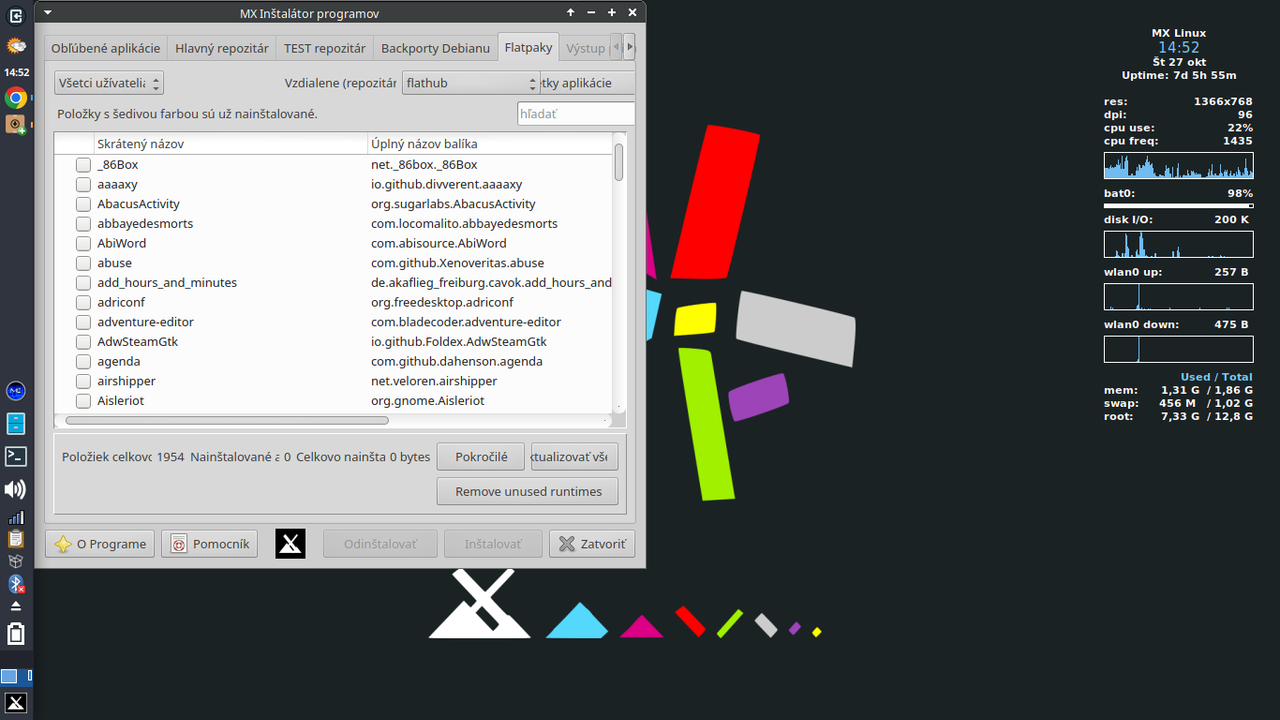Screen dimensions: 1280x720
Task: Check the AbacusActivity package box
Action: click(84, 204)
